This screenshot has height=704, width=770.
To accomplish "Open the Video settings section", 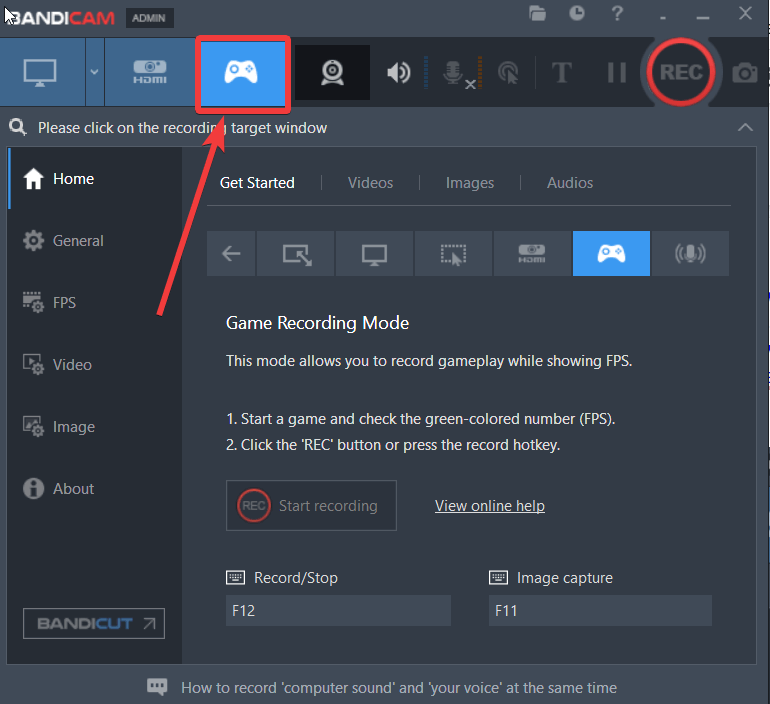I will tap(95, 364).
